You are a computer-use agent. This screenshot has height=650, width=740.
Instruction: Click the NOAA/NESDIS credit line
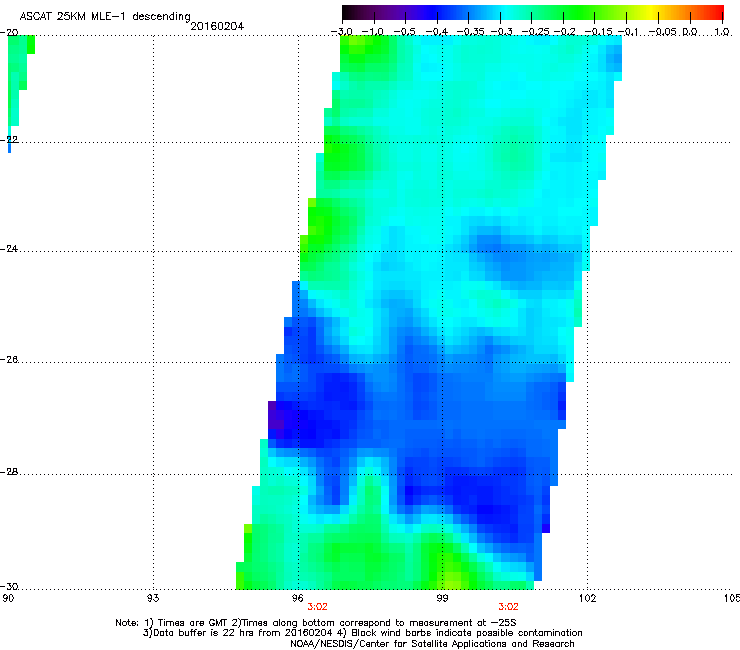pos(432,644)
